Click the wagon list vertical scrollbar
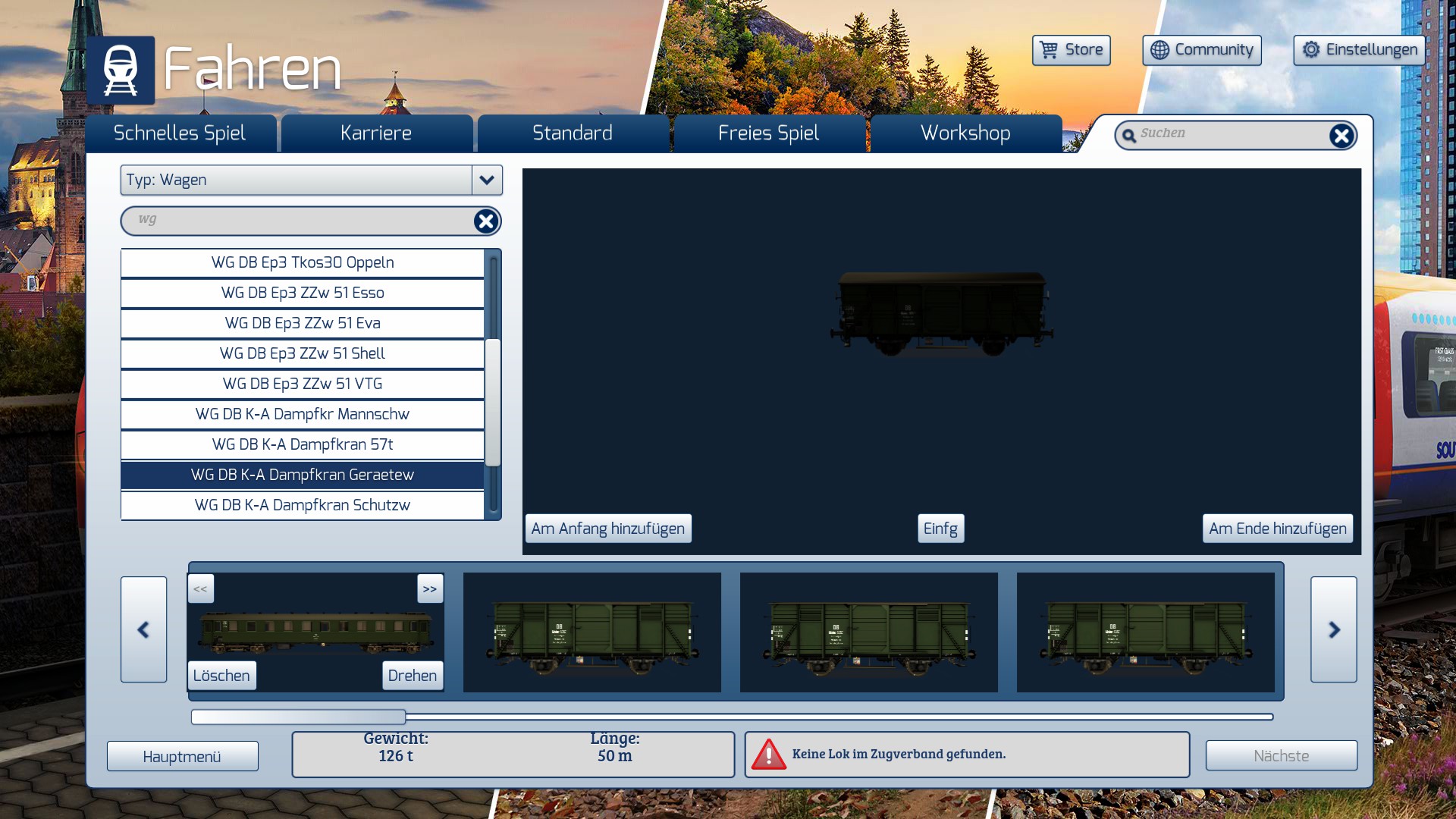The image size is (1456, 819). (x=493, y=402)
